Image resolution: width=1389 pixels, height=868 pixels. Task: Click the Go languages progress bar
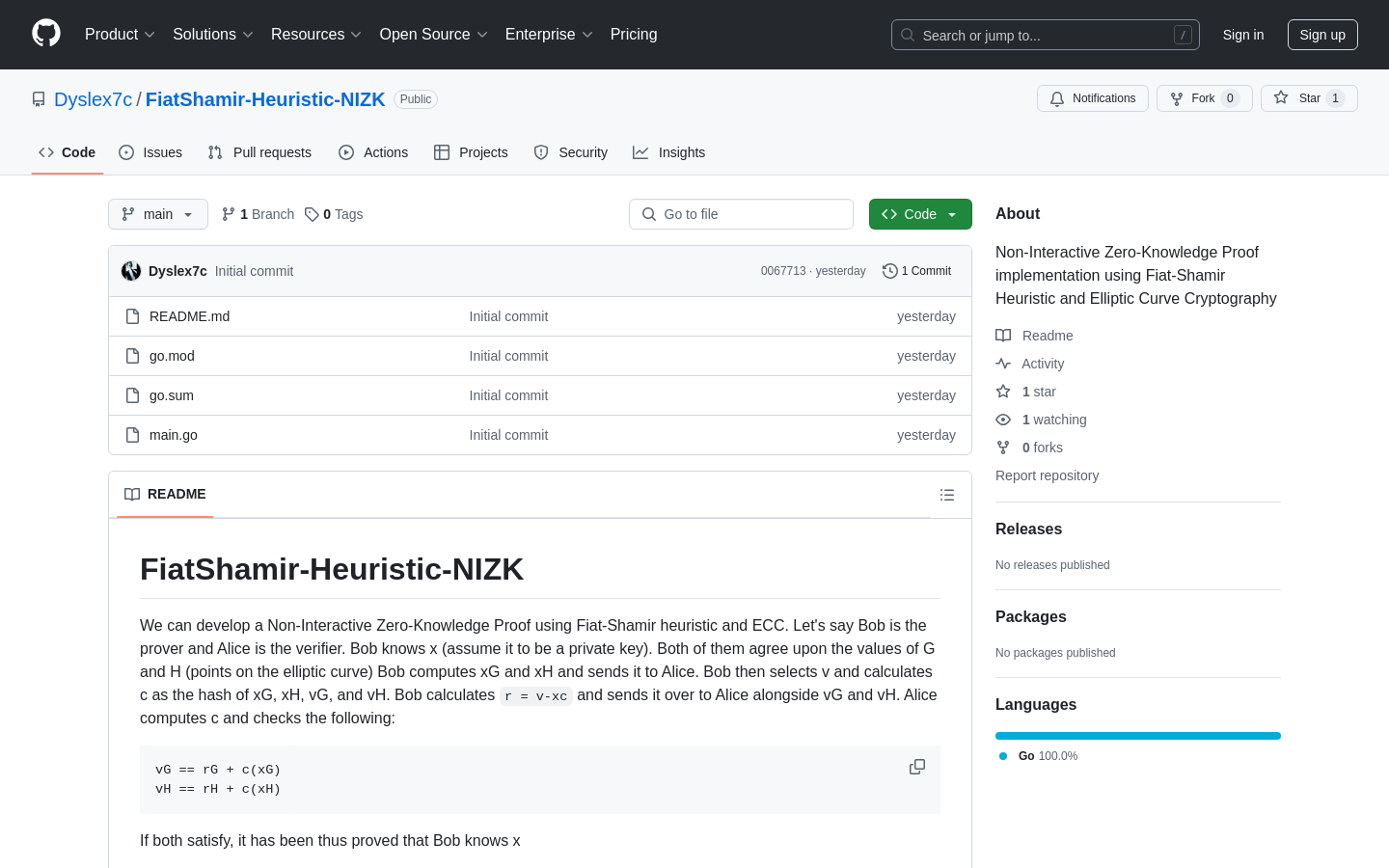point(1138,736)
